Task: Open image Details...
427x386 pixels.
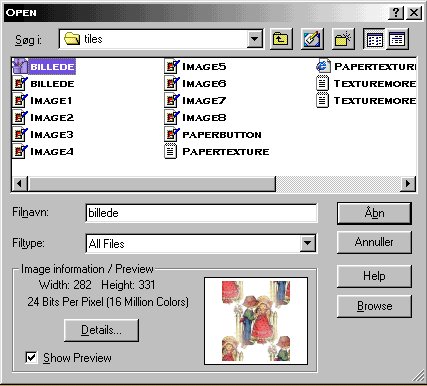Action: (101, 330)
